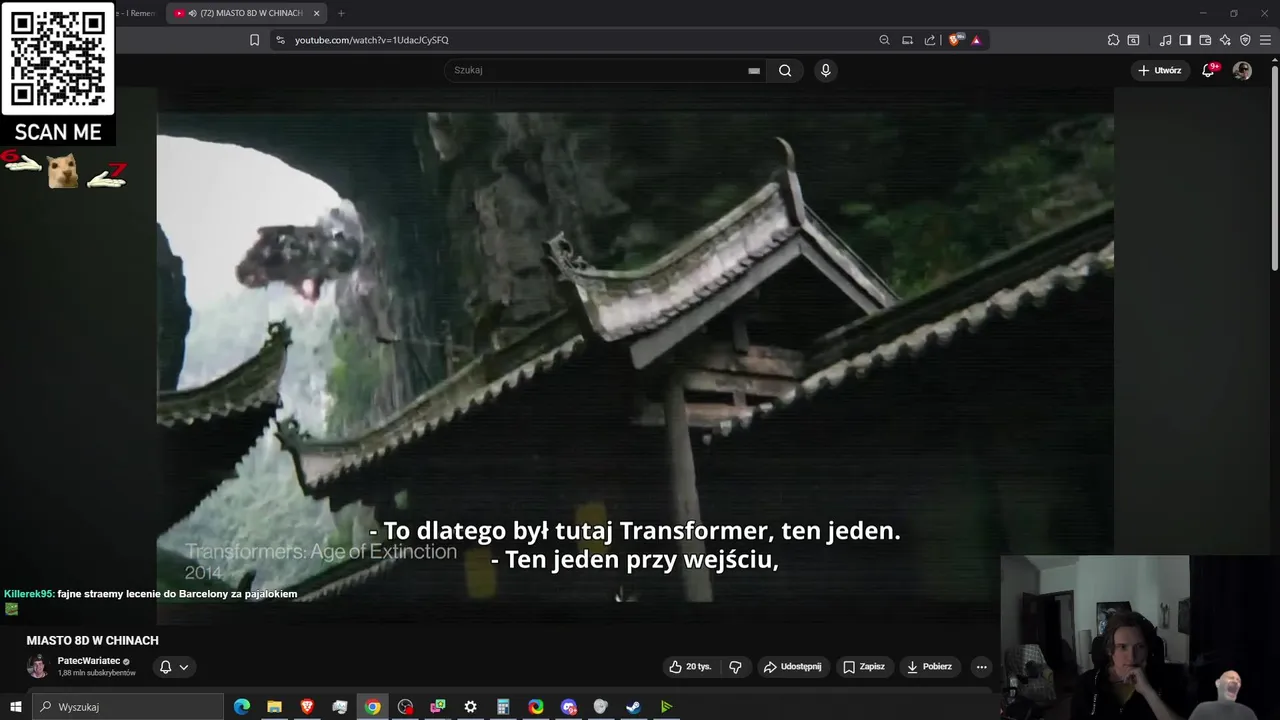Click the Utwórz create button
Viewport: 1280px width, 720px height.
coord(1159,70)
